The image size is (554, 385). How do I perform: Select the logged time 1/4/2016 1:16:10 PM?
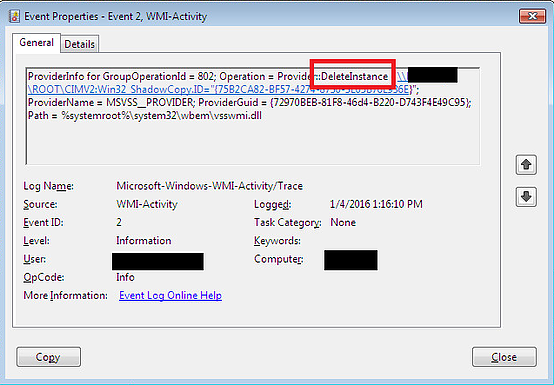click(376, 204)
